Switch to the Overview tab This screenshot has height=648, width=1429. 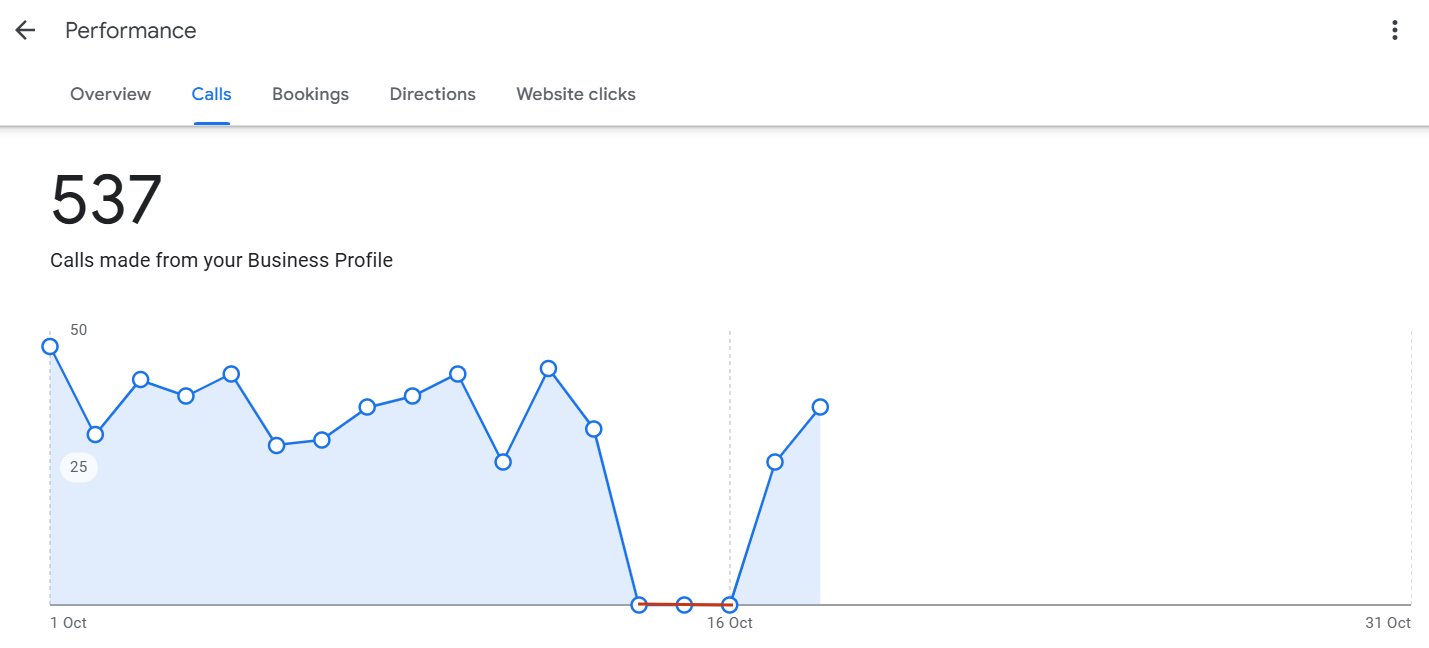click(x=110, y=94)
